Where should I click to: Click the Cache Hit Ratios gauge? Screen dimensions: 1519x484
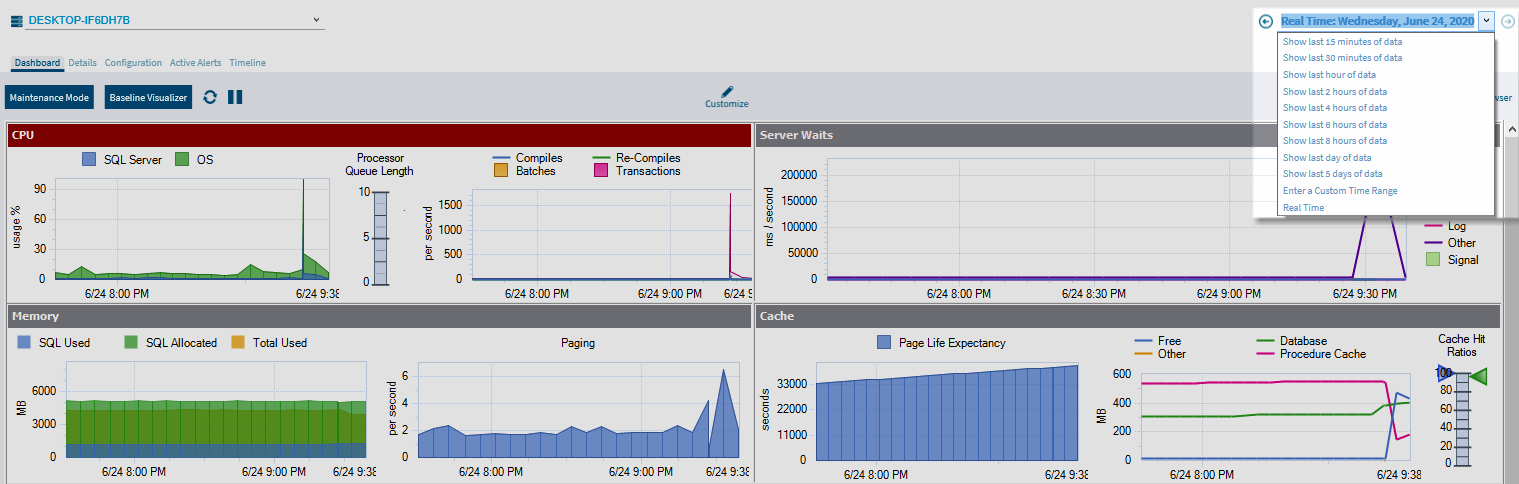tap(1462, 420)
